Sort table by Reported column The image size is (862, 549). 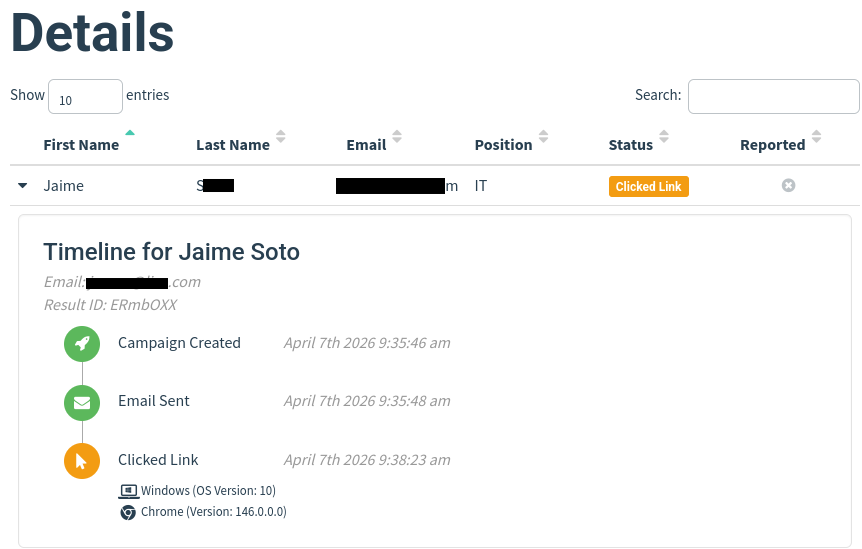click(x=772, y=144)
